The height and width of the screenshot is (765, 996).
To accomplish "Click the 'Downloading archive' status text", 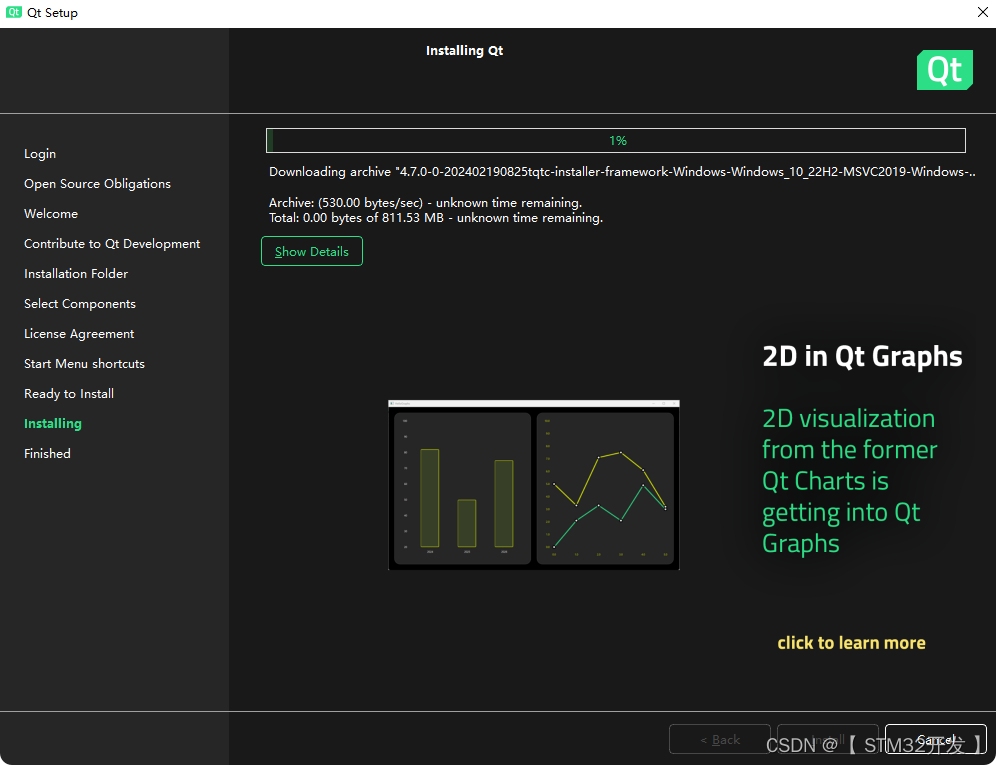I will click(622, 172).
